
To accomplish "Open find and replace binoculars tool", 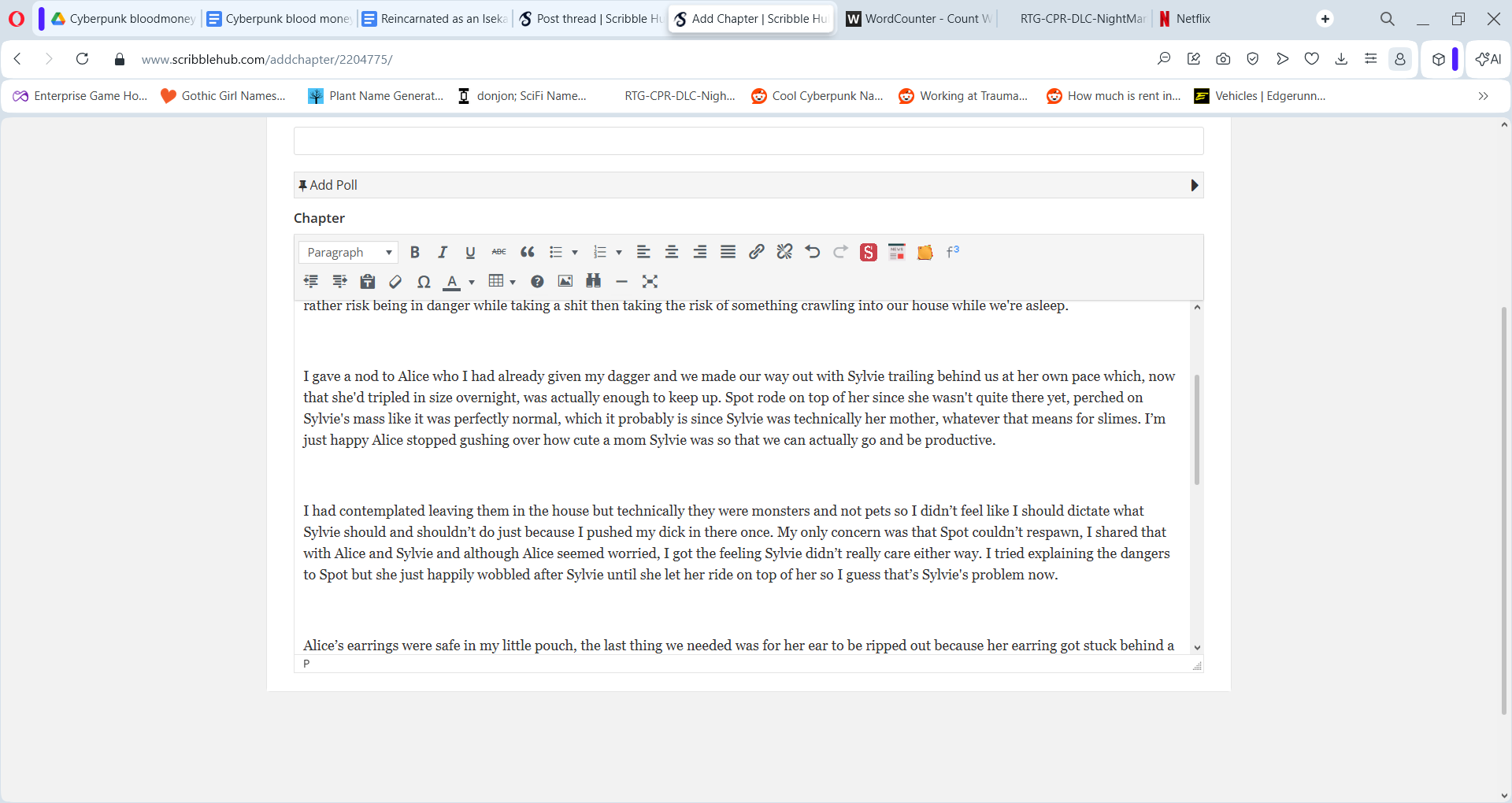I will [594, 282].
